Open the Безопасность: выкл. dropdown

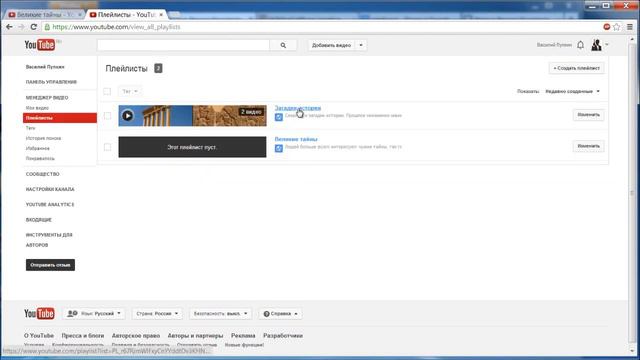coord(220,313)
